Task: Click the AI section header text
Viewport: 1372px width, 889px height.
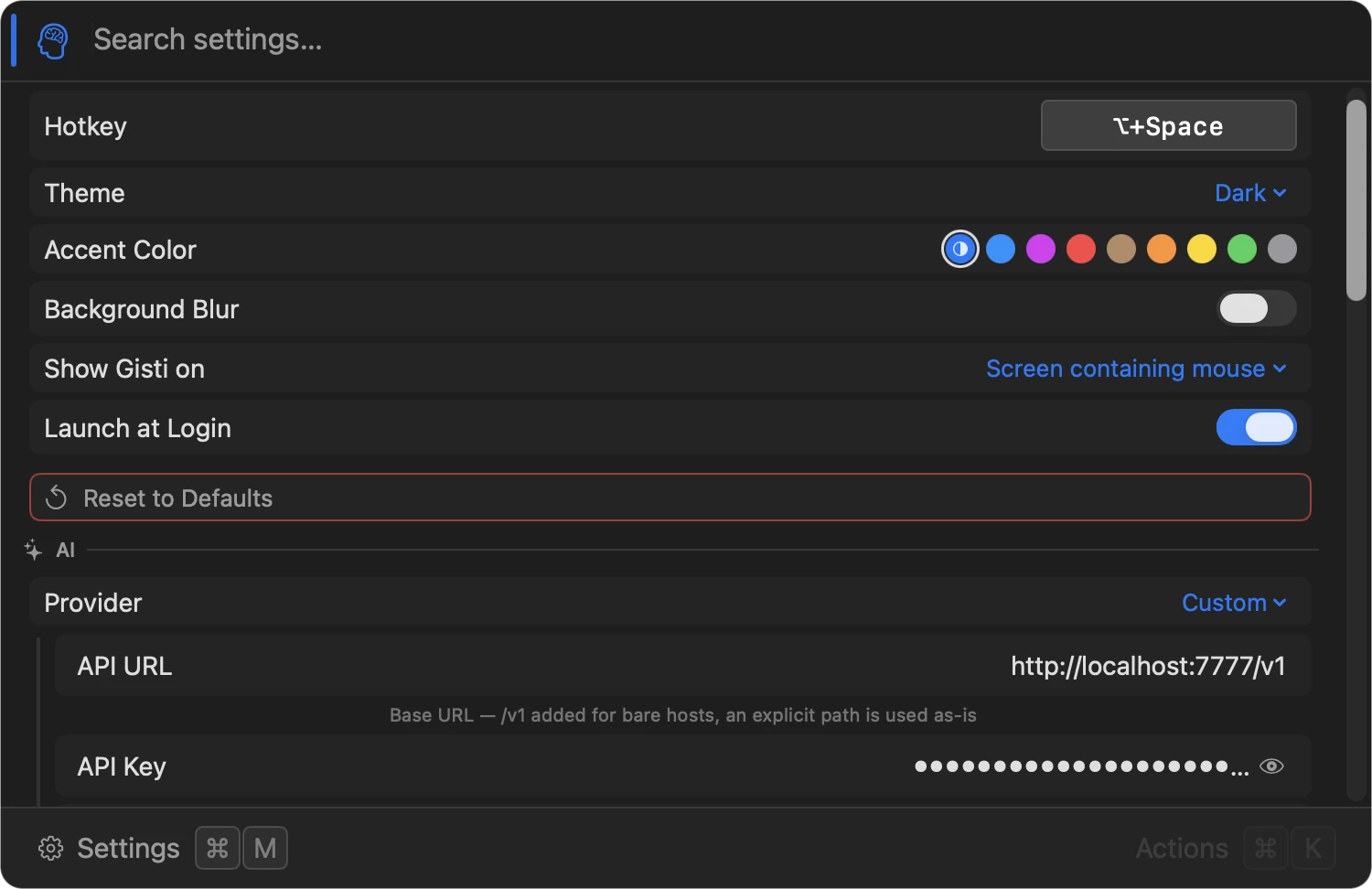Action: tap(66, 550)
